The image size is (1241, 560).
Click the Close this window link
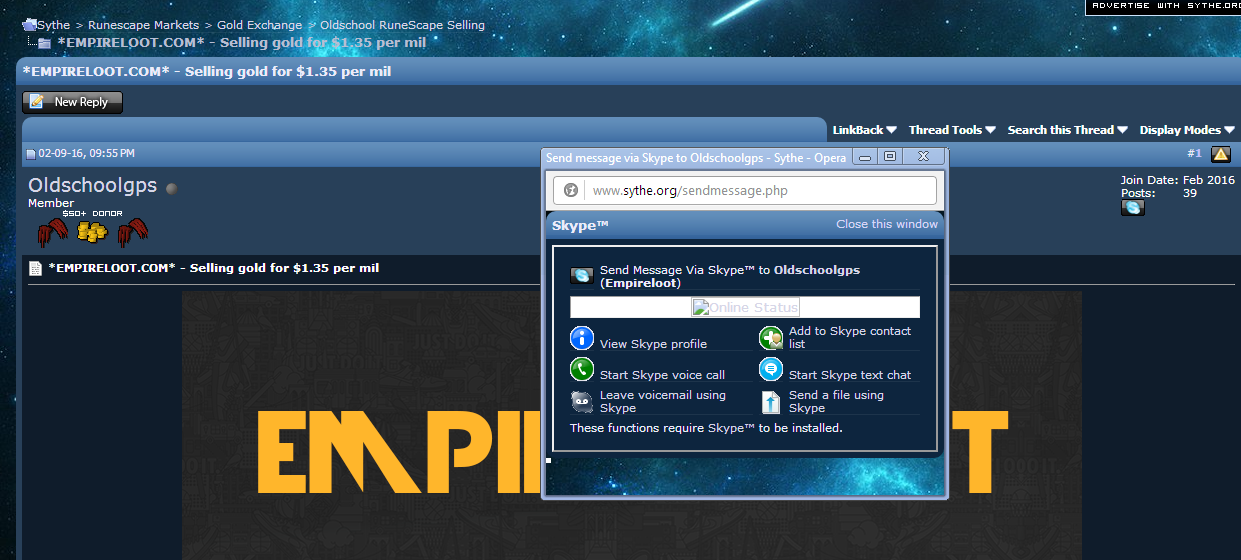point(887,224)
